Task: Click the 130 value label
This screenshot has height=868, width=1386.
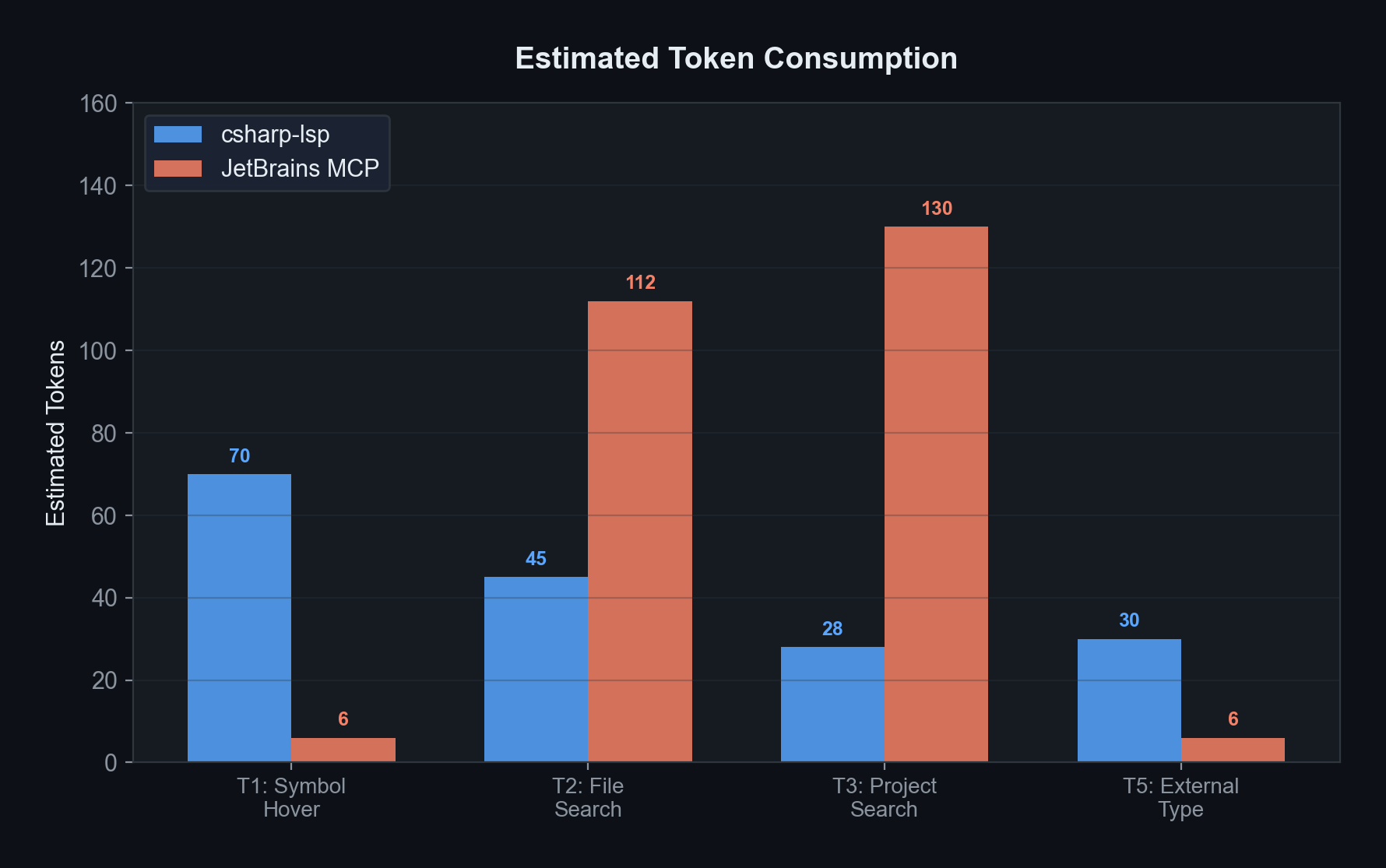Action: coord(937,209)
